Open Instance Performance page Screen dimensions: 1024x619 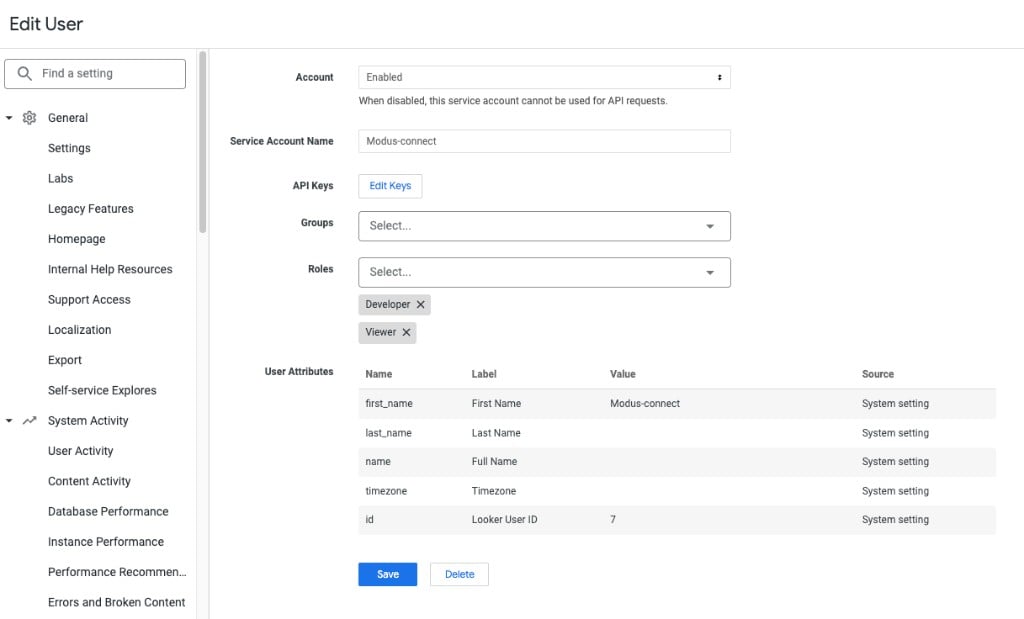tap(106, 541)
